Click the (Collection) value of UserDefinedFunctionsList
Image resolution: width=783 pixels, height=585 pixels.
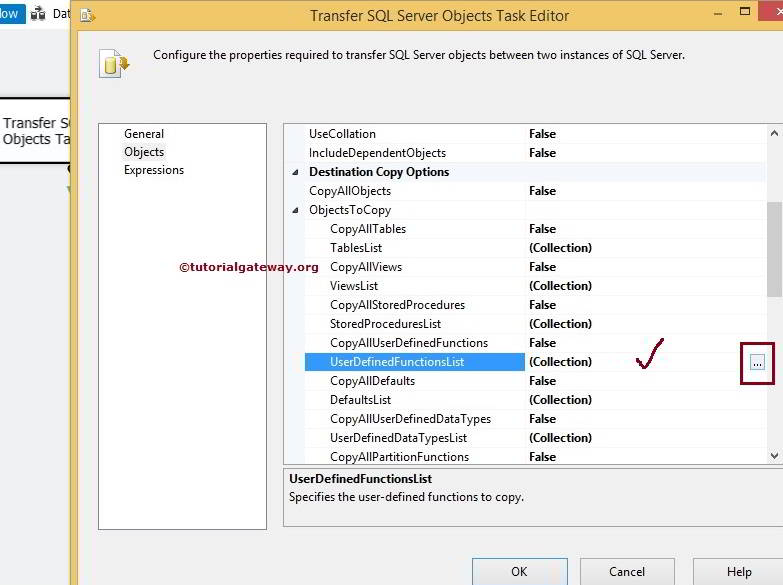coord(560,362)
